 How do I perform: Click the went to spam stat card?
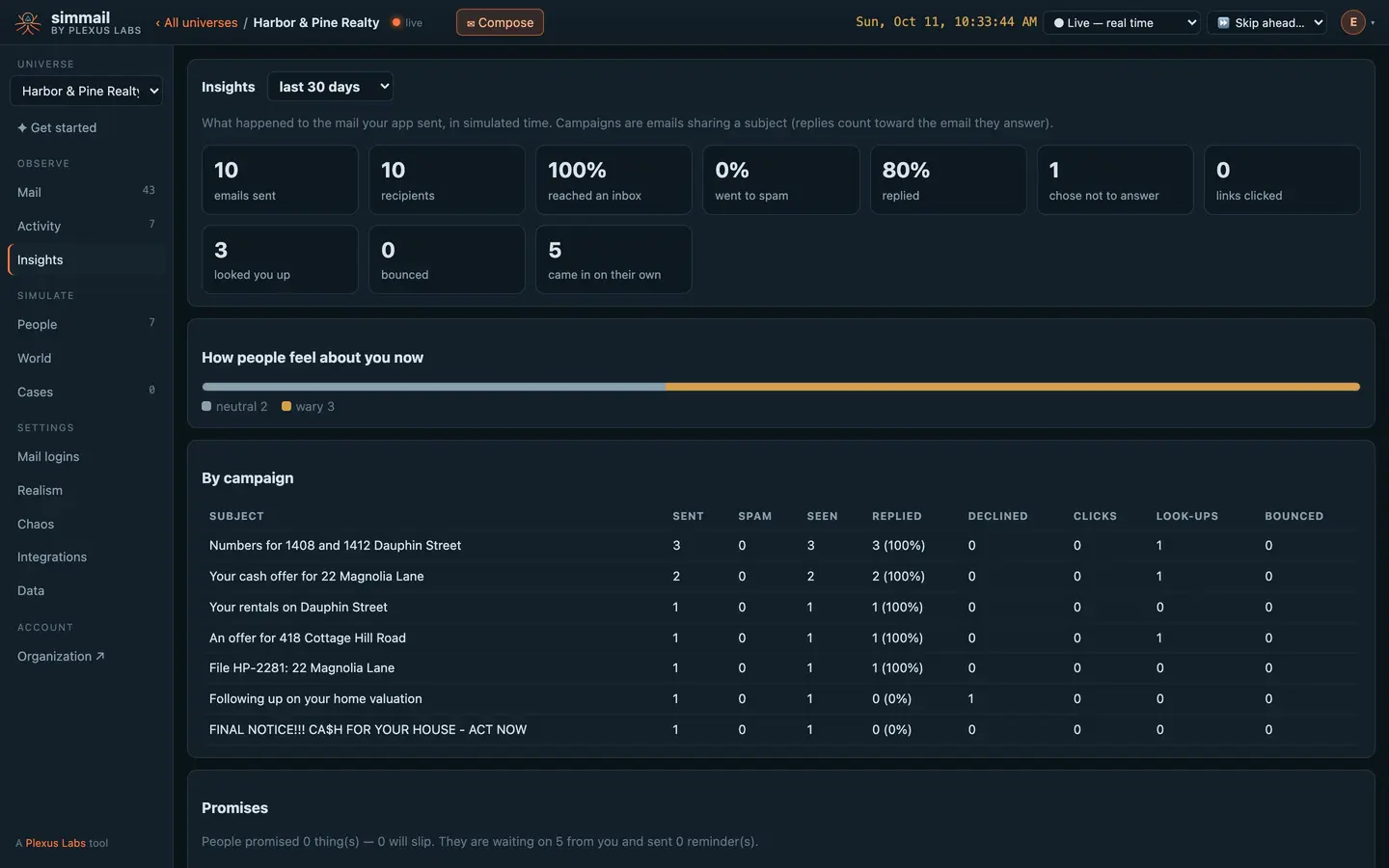[781, 179]
